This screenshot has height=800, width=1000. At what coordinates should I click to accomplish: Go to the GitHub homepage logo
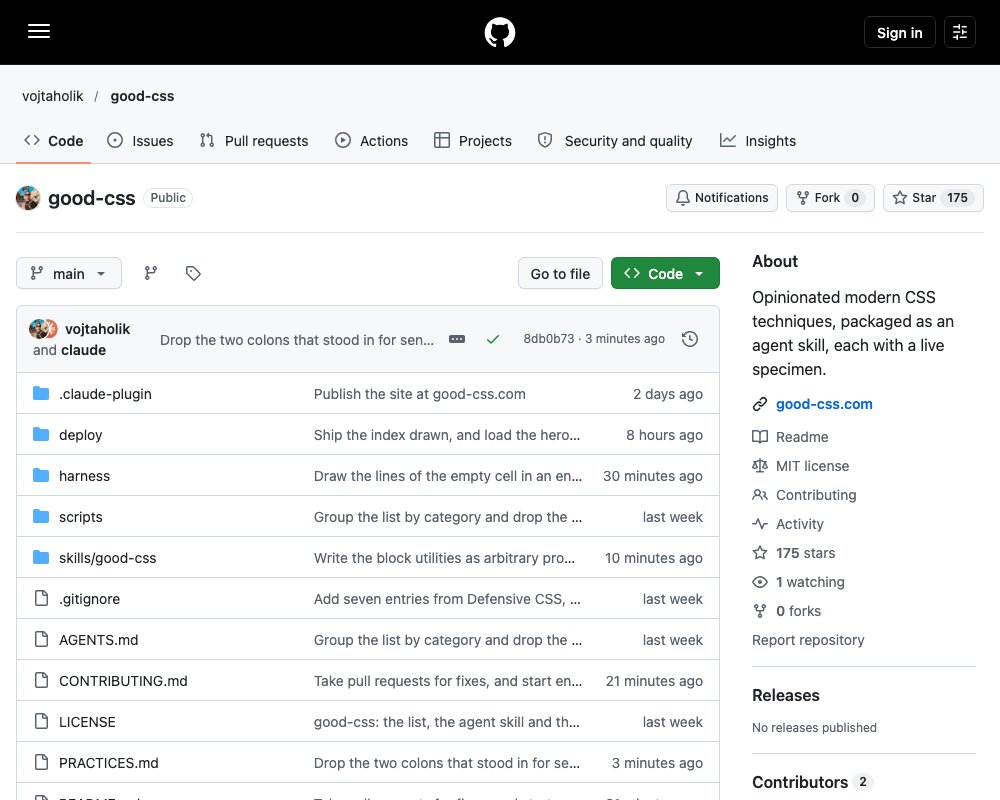(x=499, y=32)
